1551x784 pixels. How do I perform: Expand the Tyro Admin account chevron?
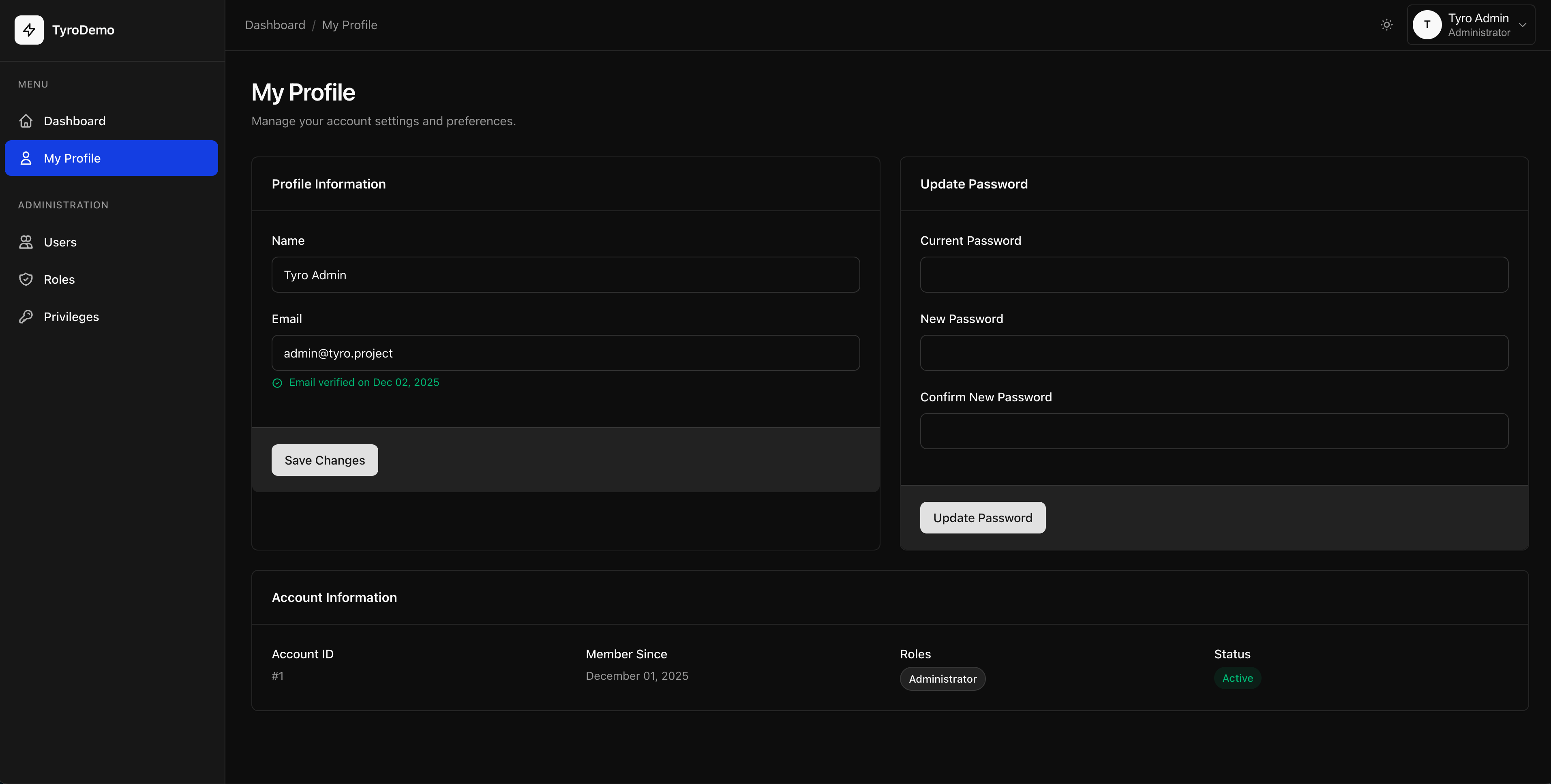[x=1522, y=25]
